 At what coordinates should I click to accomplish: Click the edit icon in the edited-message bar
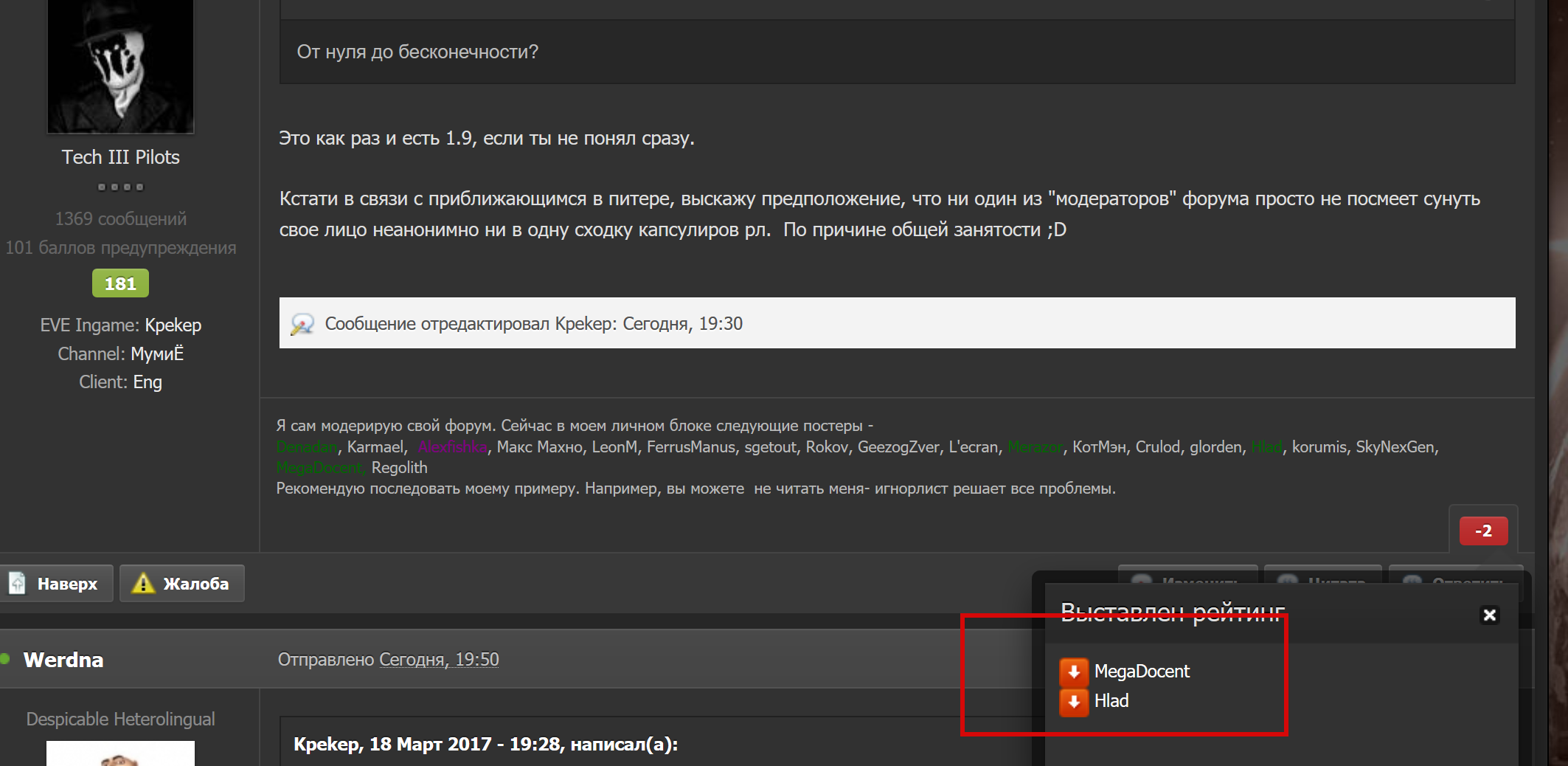pos(302,324)
